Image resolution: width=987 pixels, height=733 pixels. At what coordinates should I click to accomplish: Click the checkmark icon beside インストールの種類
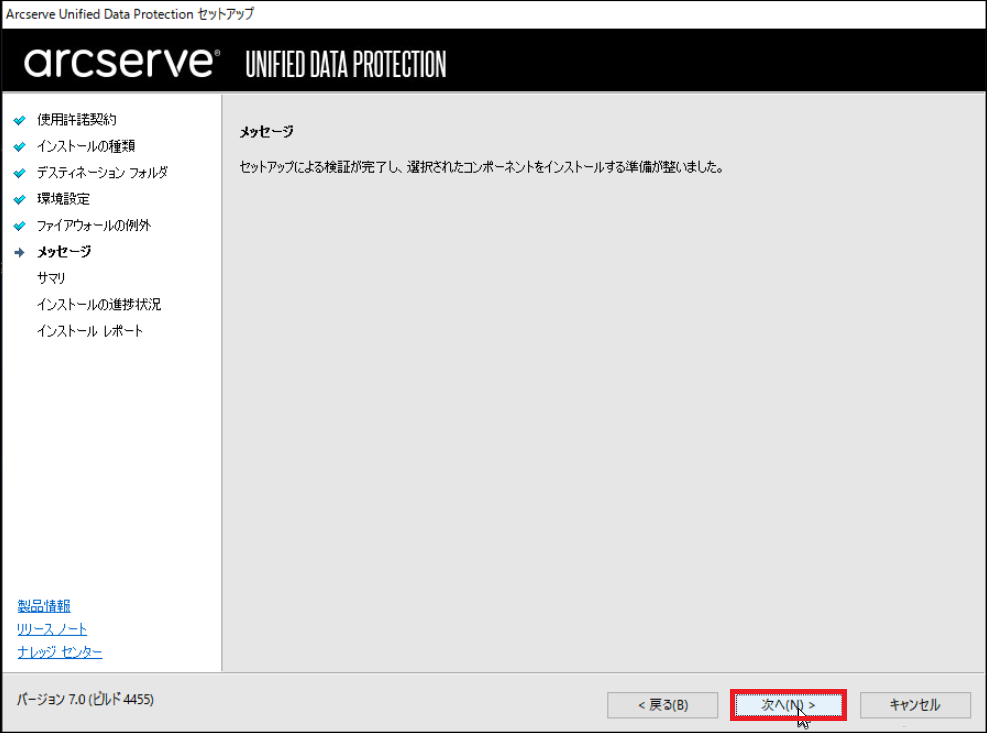[x=20, y=146]
